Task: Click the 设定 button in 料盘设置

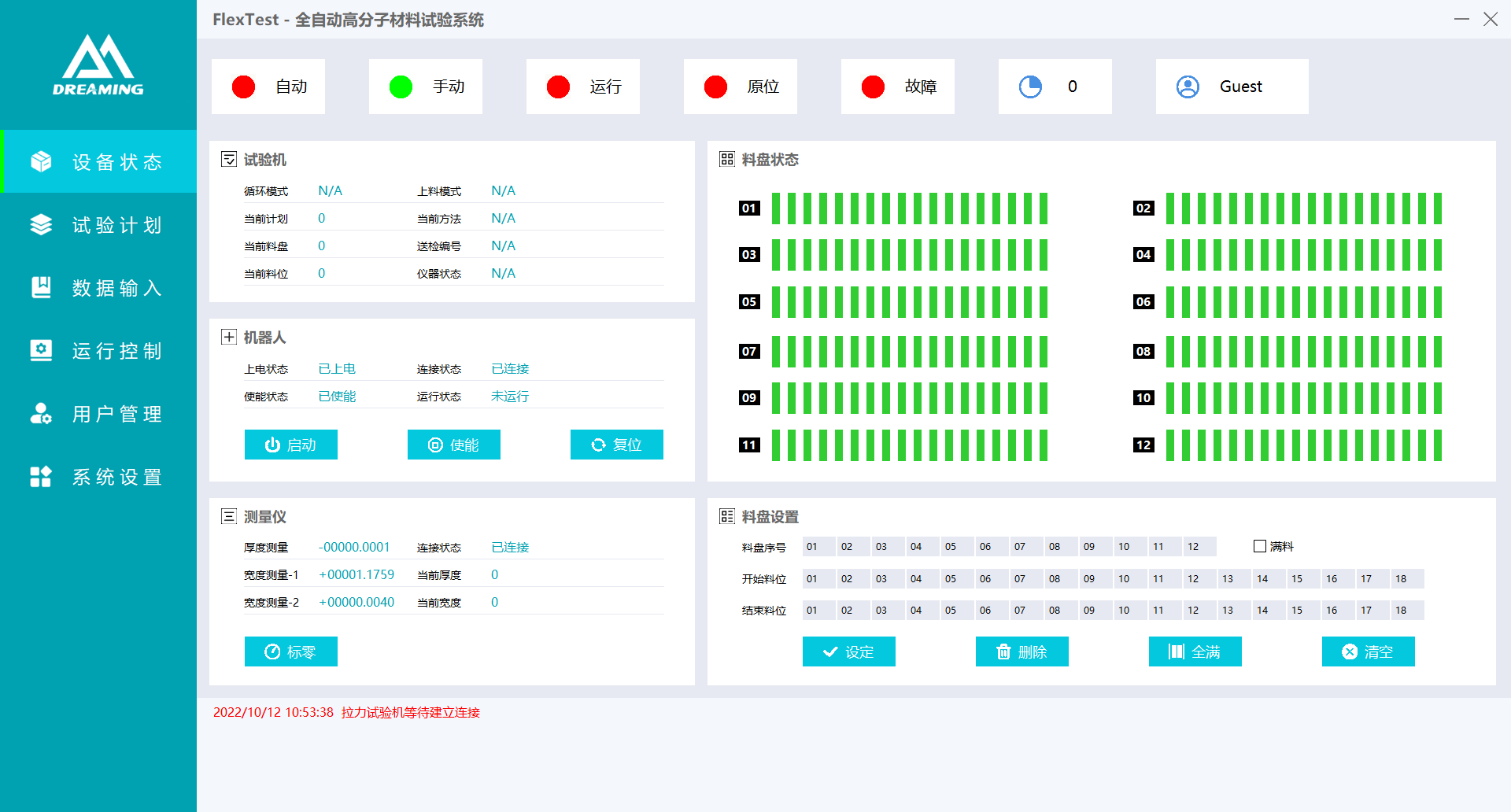Action: point(849,651)
